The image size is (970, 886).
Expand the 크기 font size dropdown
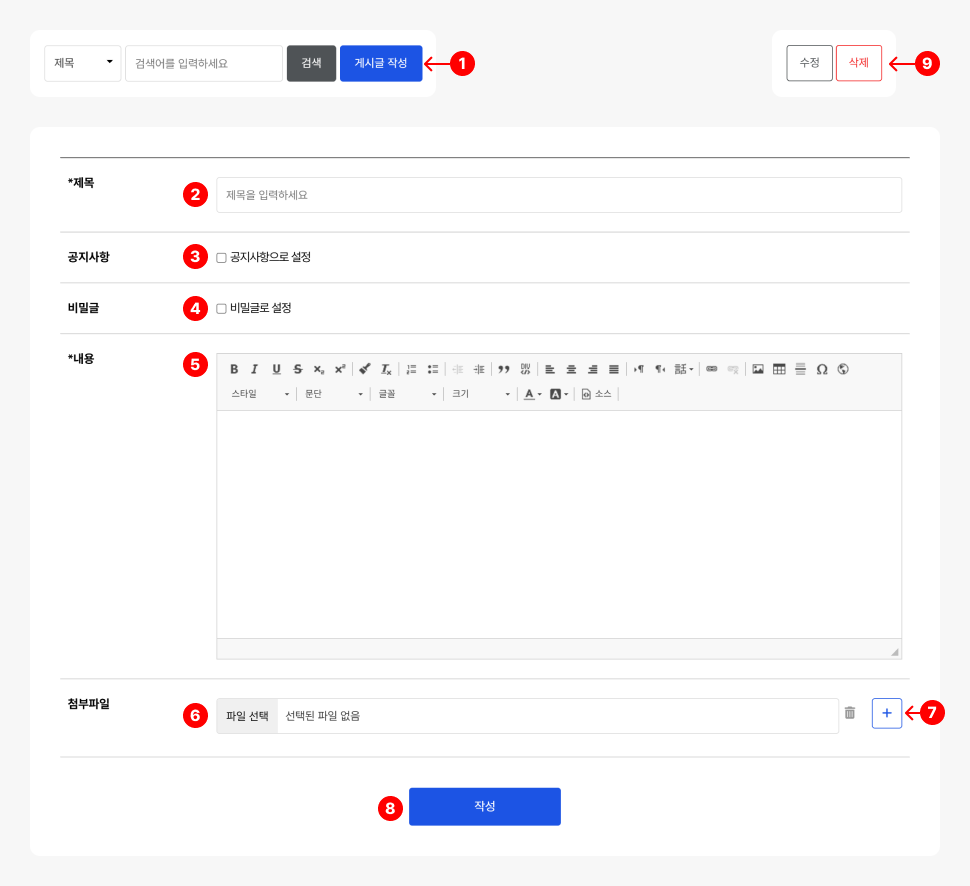tap(480, 394)
